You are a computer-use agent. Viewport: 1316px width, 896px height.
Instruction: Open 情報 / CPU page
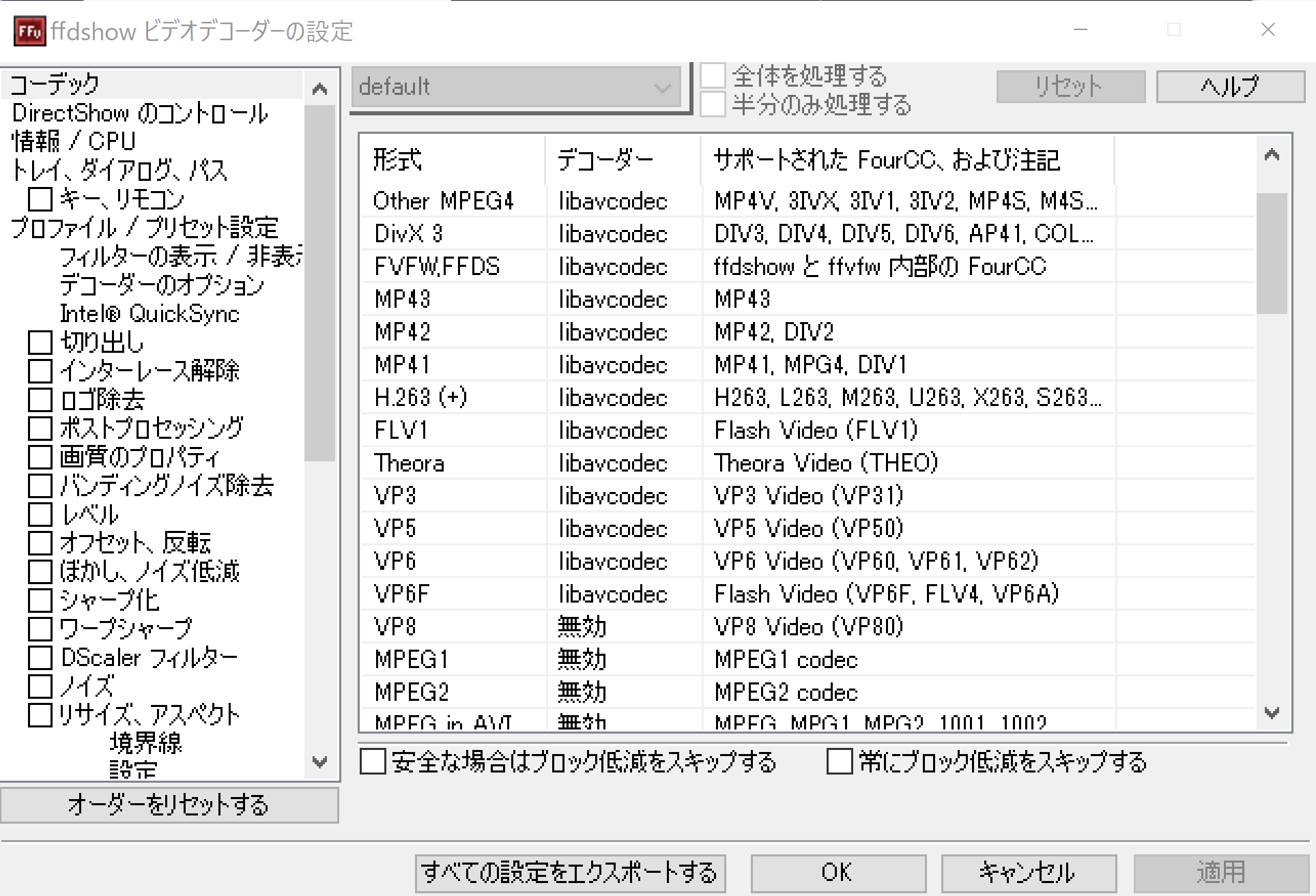(x=74, y=141)
